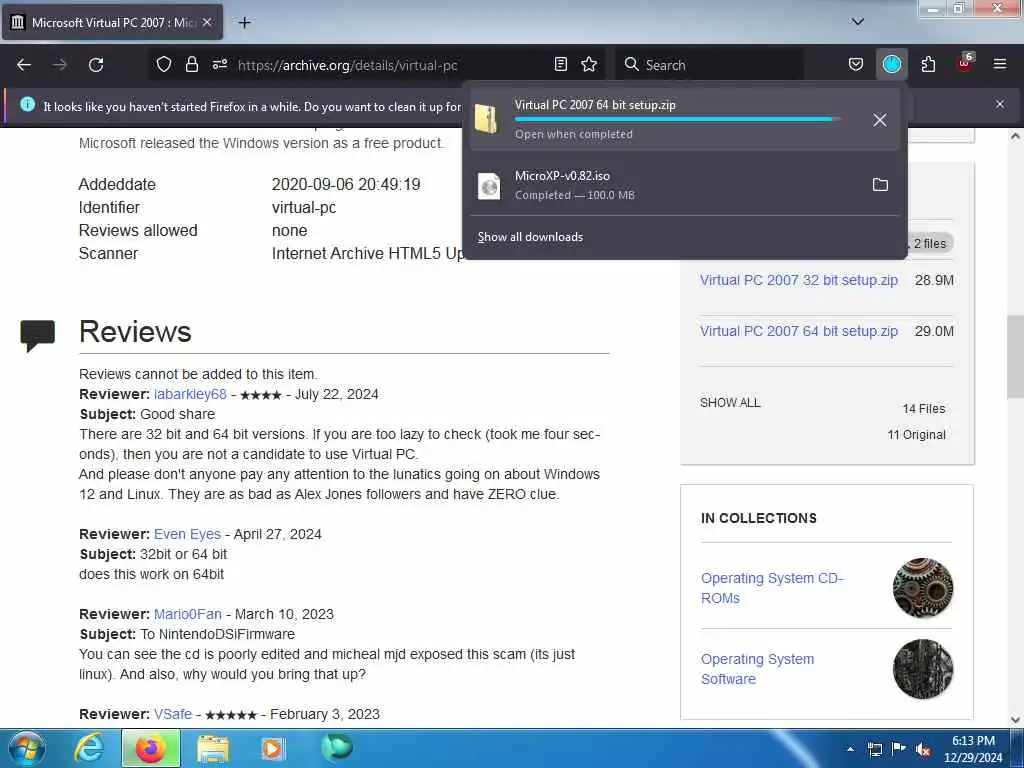Select the identifier value virtual-pc
This screenshot has height=768, width=1024.
(x=304, y=208)
